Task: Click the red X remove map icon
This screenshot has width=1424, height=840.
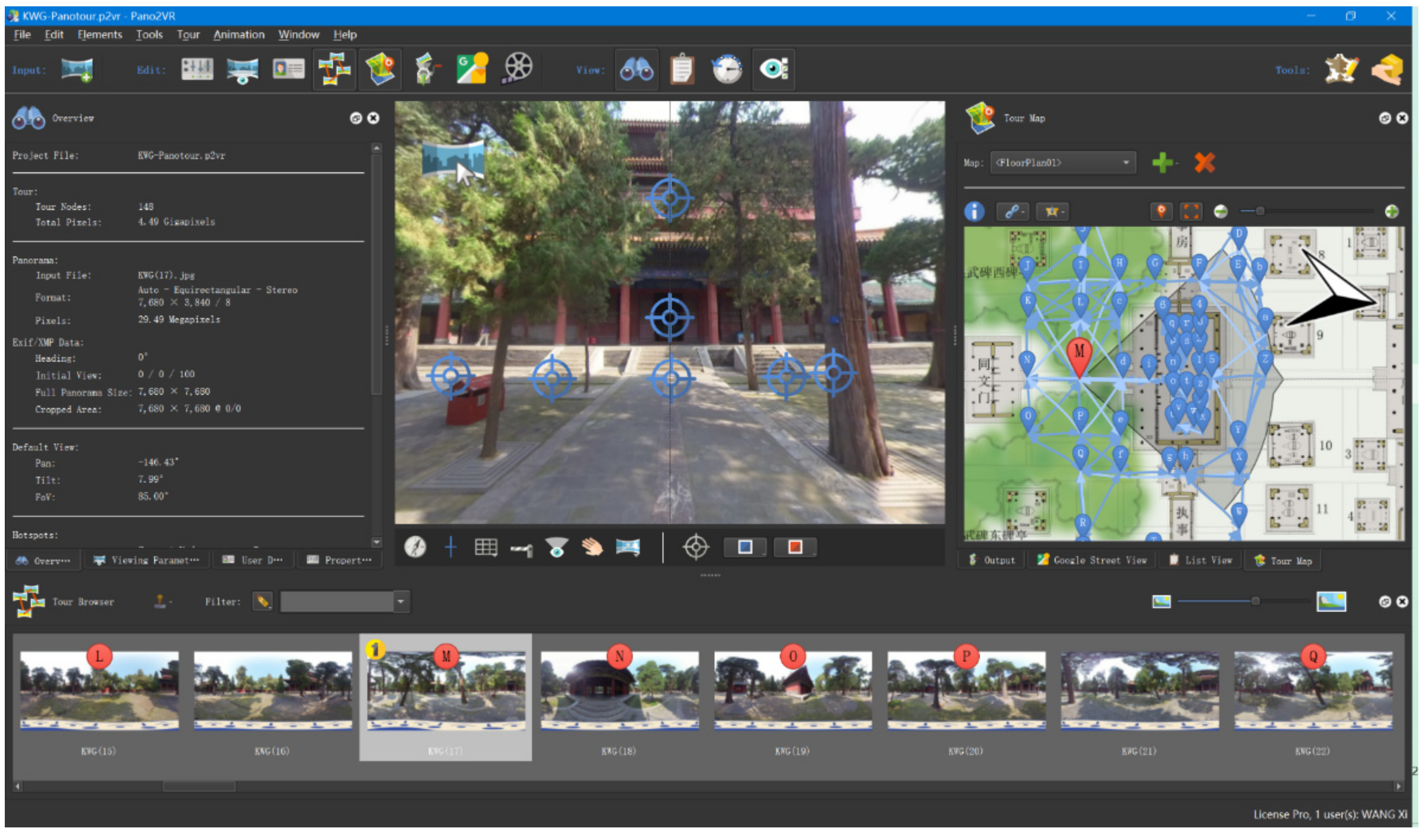Action: click(x=1204, y=163)
